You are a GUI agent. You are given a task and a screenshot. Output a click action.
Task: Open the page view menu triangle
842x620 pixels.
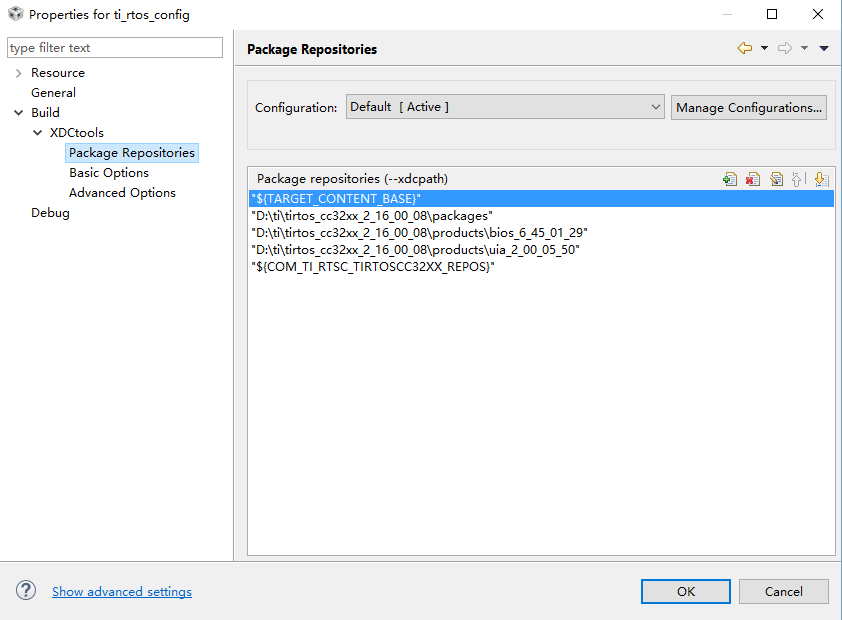824,48
